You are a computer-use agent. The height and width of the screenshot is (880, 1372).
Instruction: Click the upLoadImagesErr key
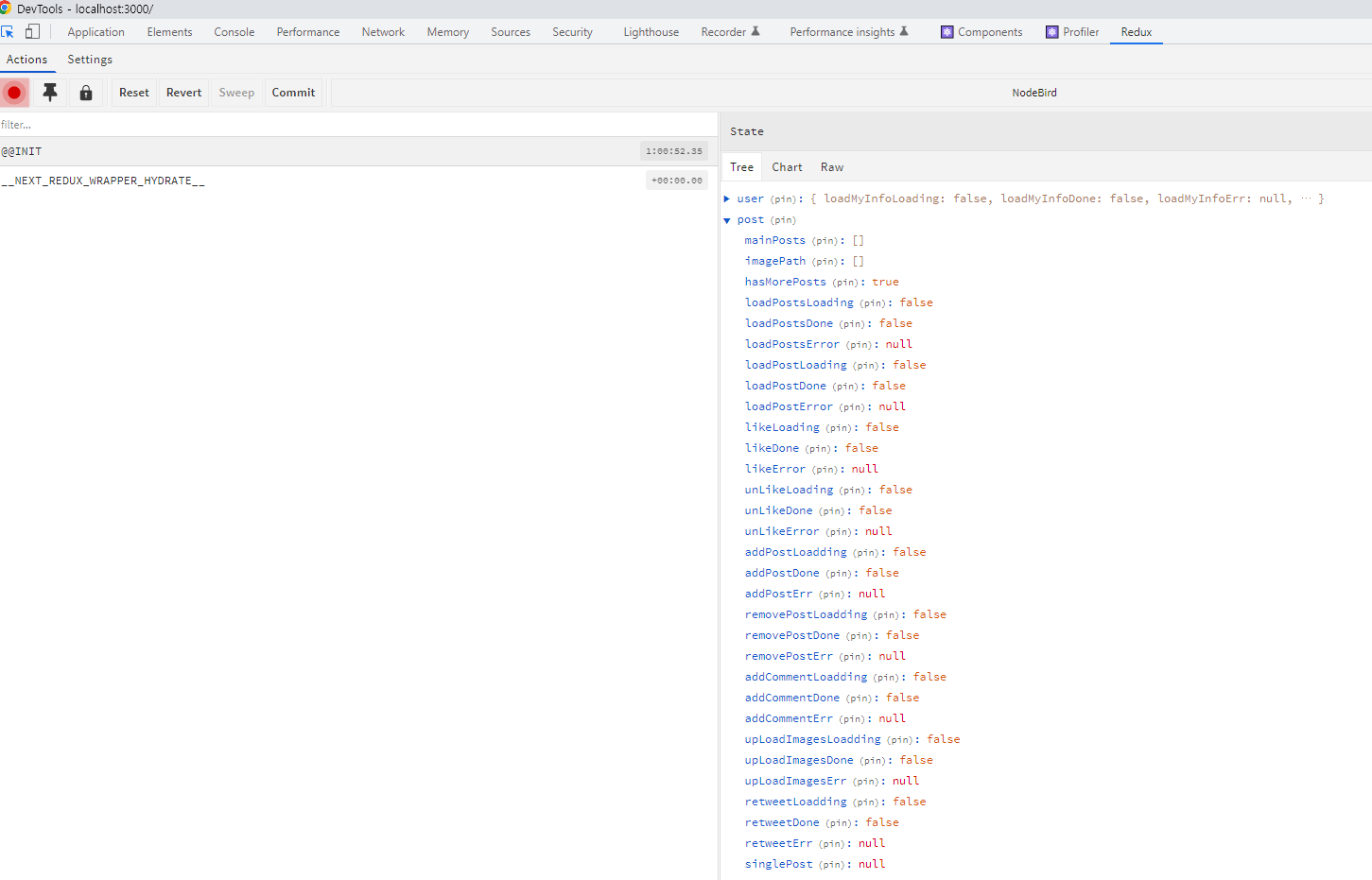796,781
